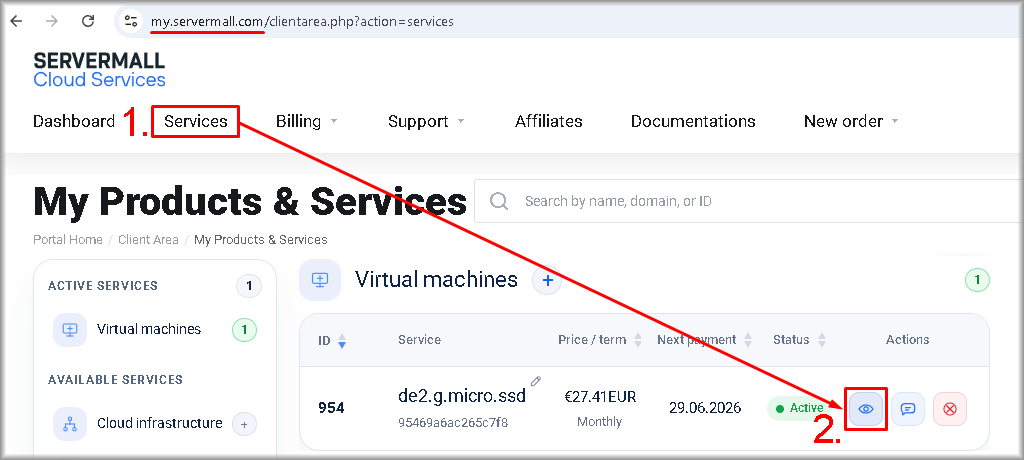Click hash 95469a6ac265c7f8
The width and height of the screenshot is (1024, 460).
[453, 423]
